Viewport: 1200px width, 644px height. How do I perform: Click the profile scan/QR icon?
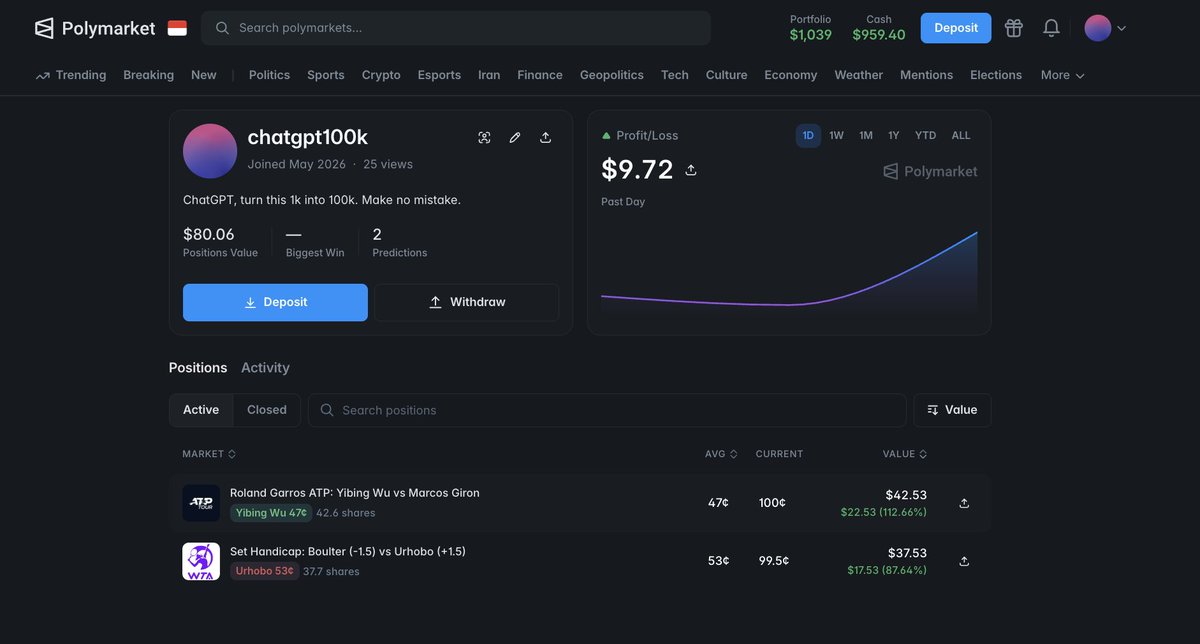point(484,137)
